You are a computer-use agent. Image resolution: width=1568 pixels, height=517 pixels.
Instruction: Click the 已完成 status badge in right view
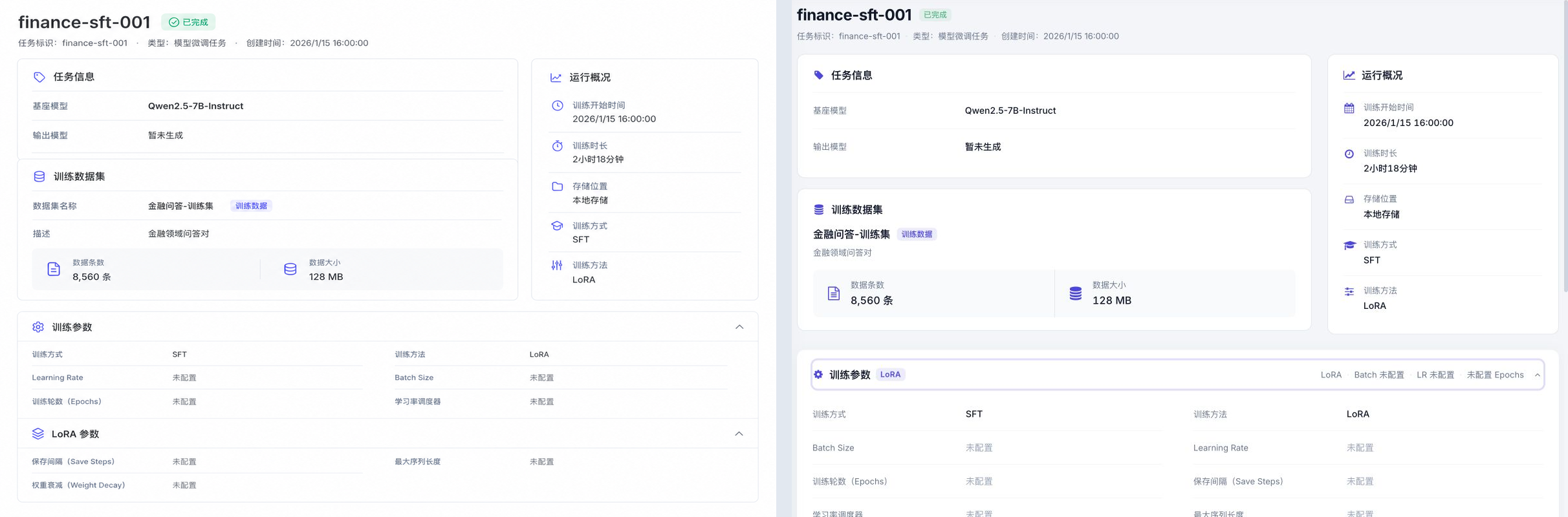(935, 15)
